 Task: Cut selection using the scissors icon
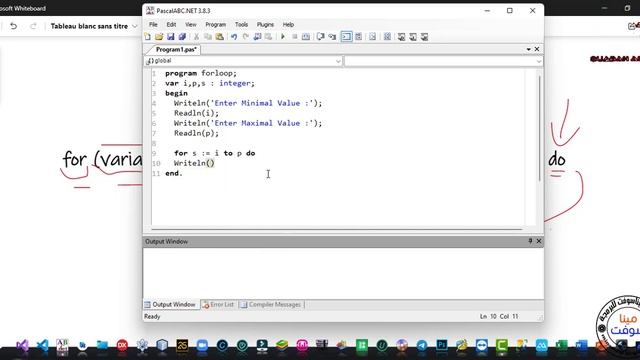pyautogui.click(x=196, y=37)
